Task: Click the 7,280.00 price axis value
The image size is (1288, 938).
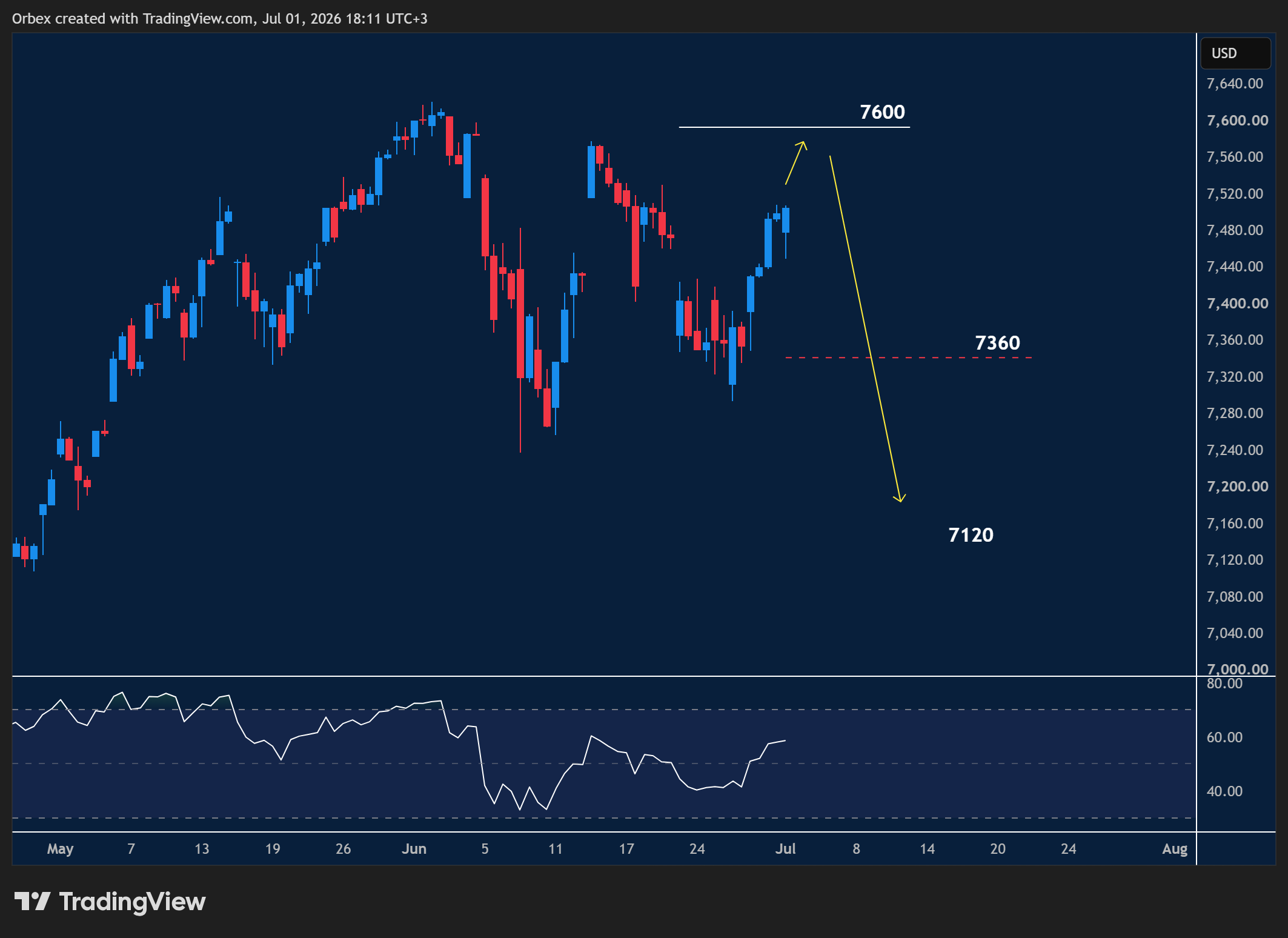Action: (x=1235, y=413)
